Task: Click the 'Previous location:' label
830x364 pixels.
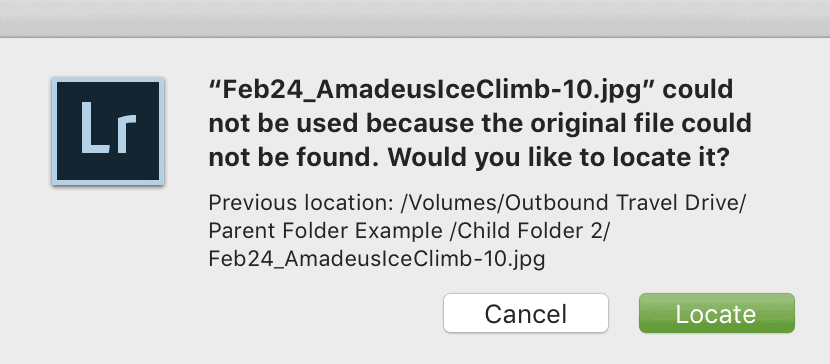Action: point(301,203)
